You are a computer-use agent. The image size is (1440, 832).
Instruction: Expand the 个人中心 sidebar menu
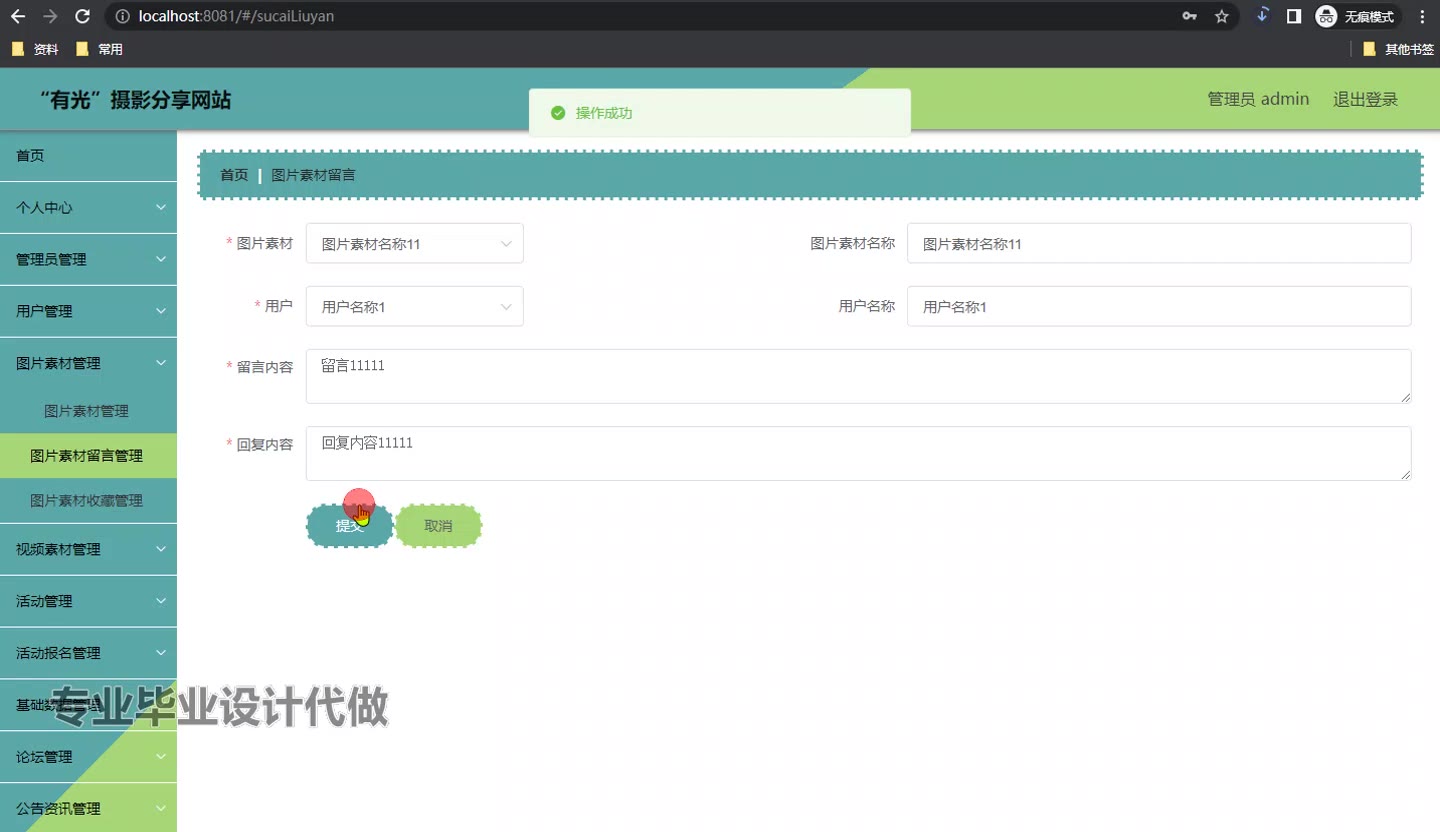click(x=88, y=208)
